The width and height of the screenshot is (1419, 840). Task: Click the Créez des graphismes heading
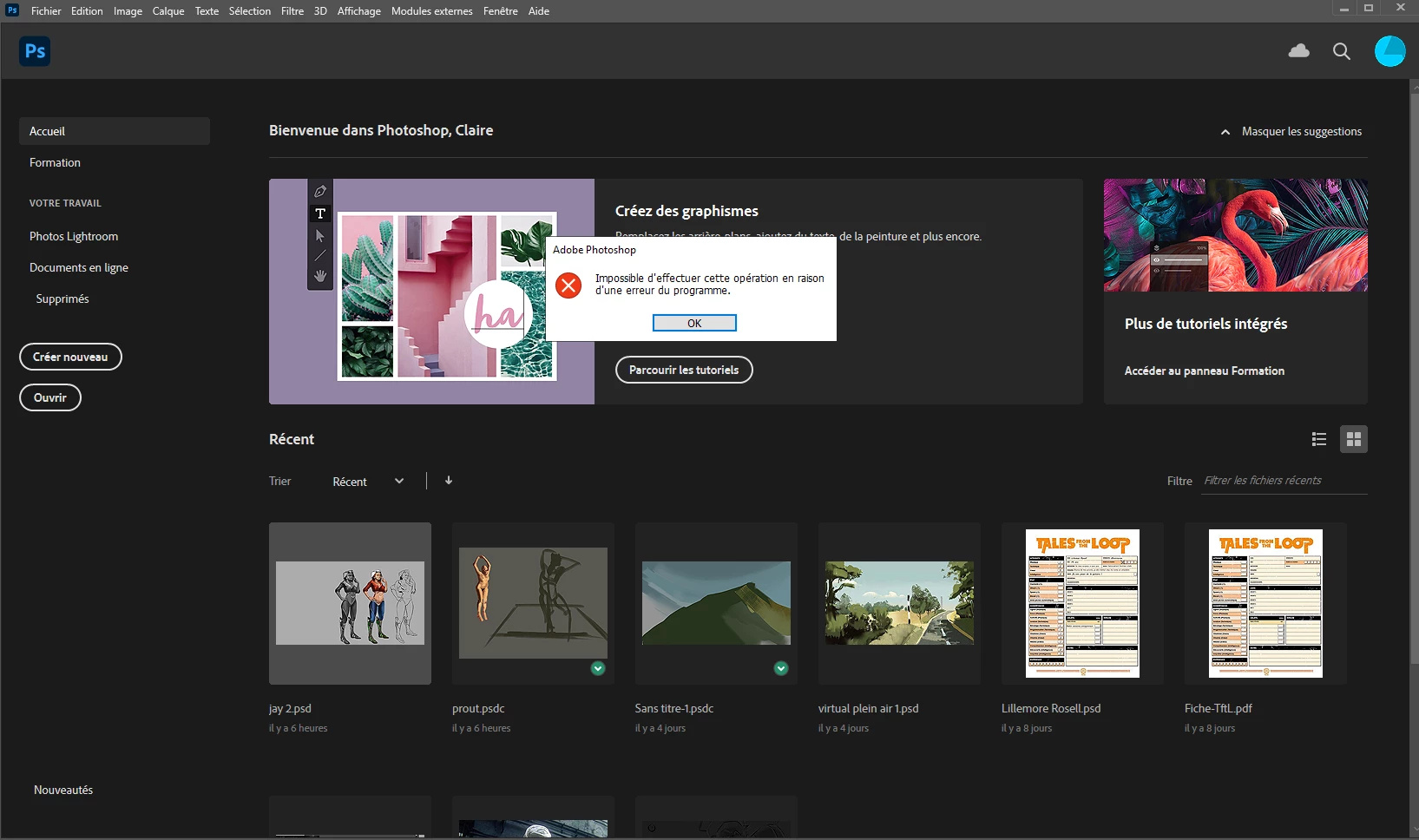click(687, 211)
